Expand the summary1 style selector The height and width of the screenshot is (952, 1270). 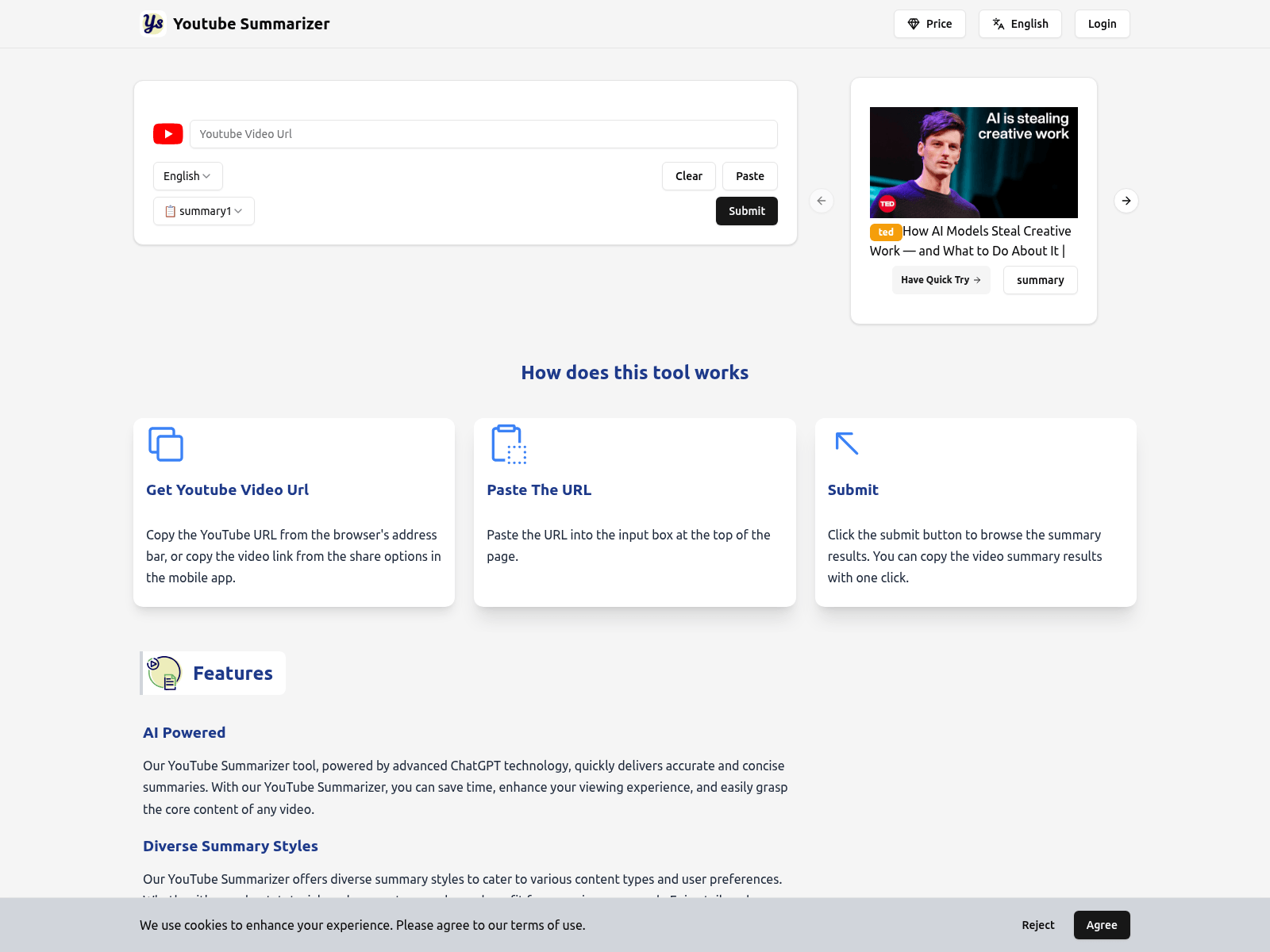pyautogui.click(x=203, y=211)
